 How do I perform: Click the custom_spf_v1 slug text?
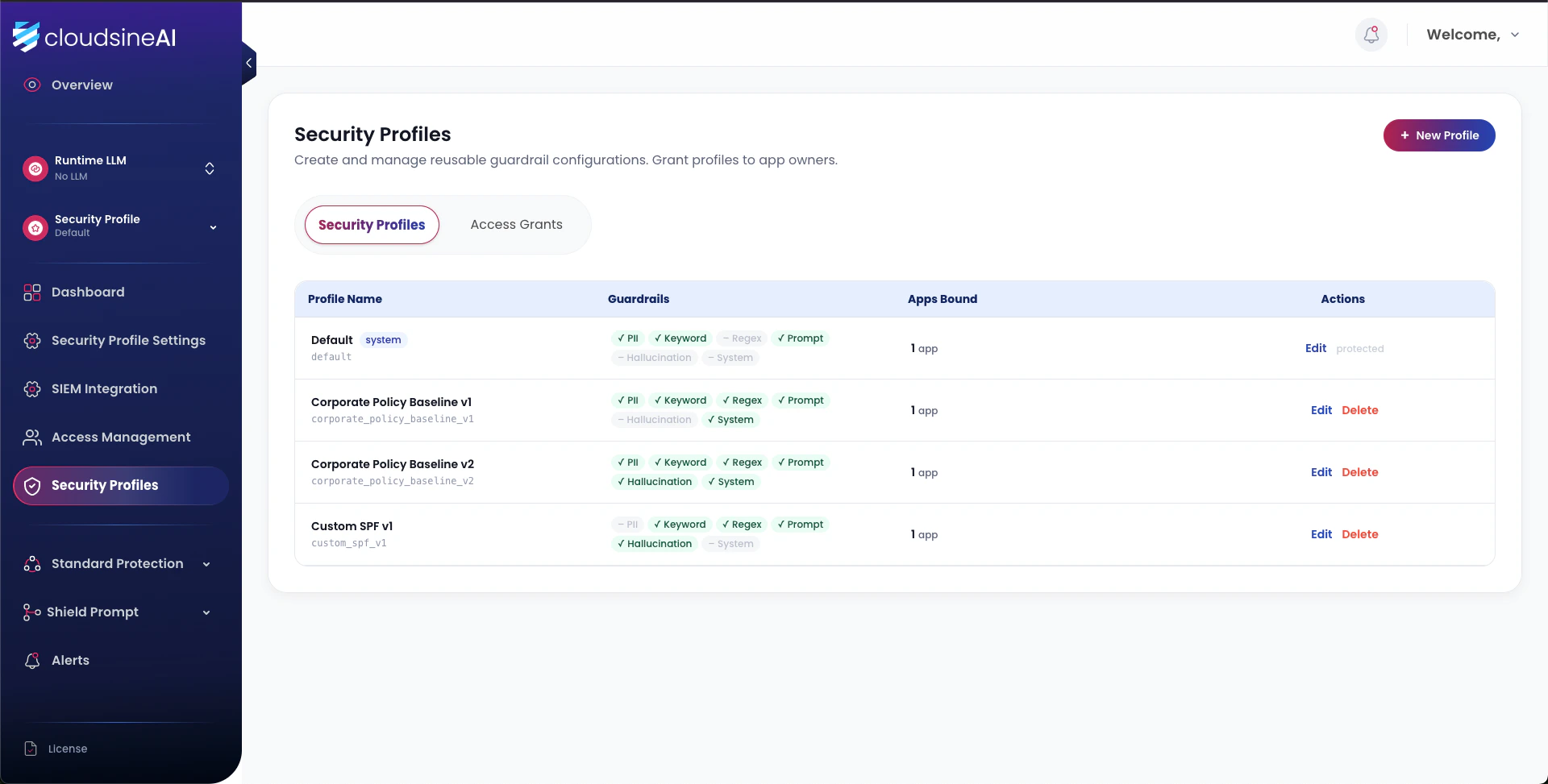(x=349, y=543)
